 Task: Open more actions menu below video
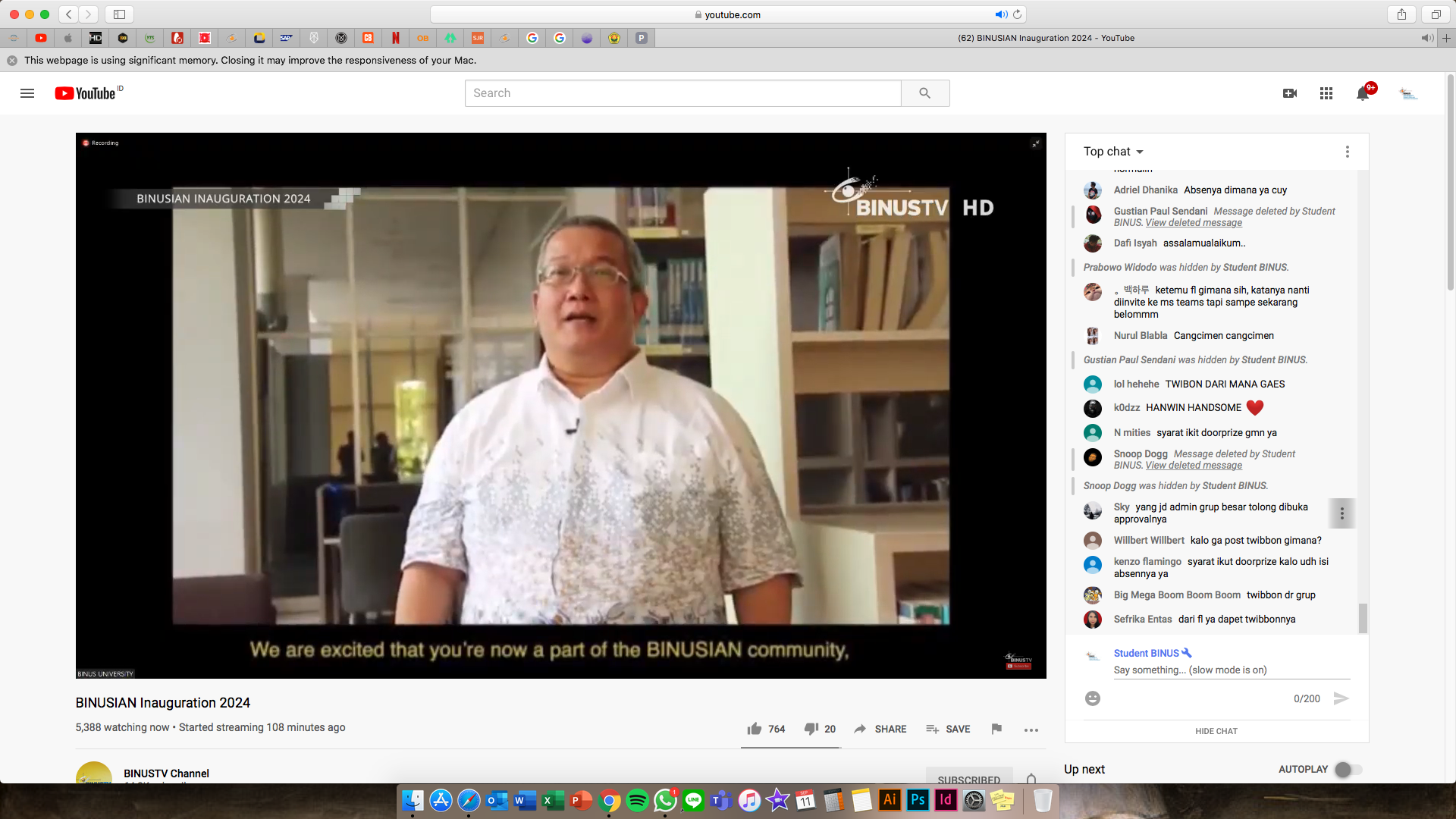1031,730
